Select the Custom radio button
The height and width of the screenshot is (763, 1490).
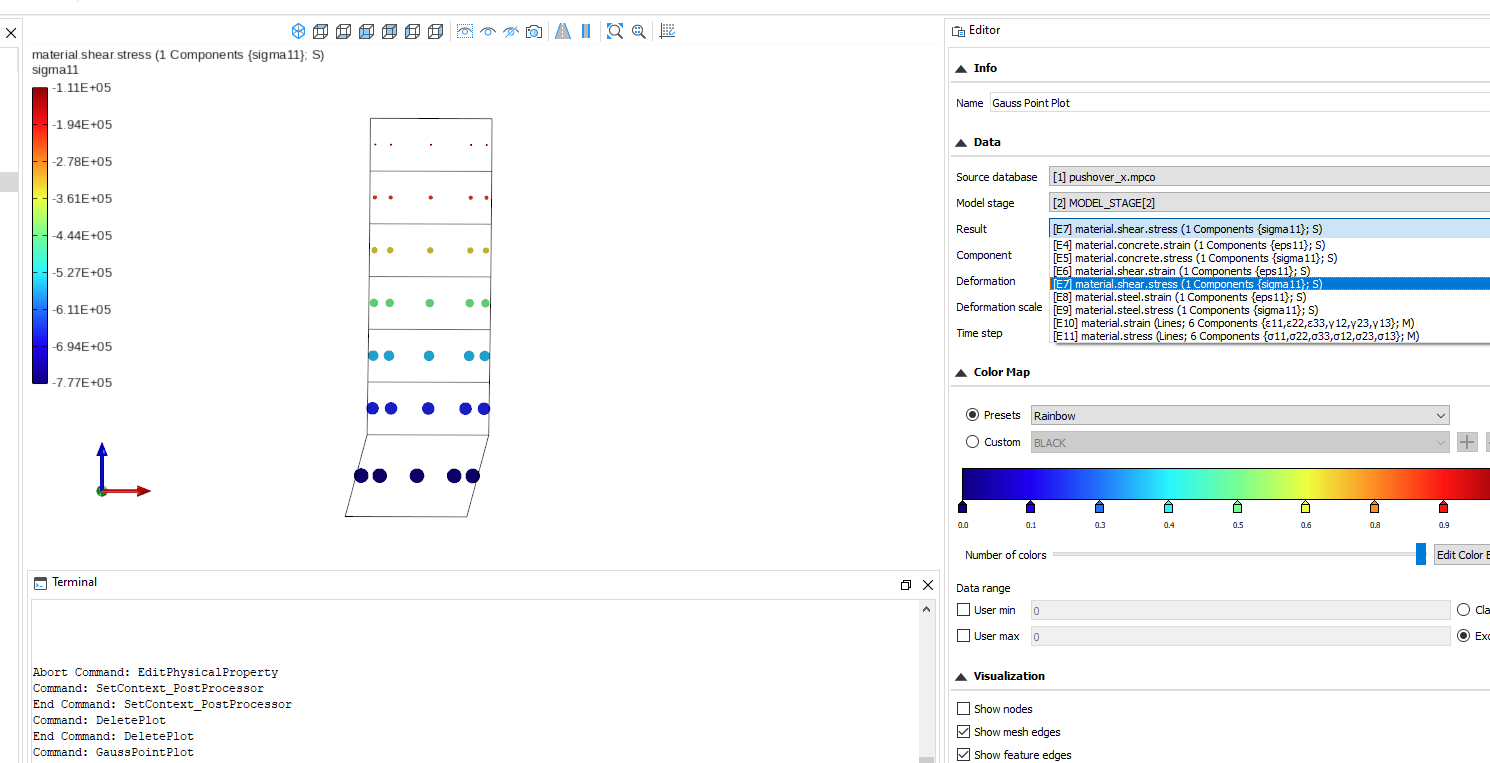pyautogui.click(x=972, y=442)
